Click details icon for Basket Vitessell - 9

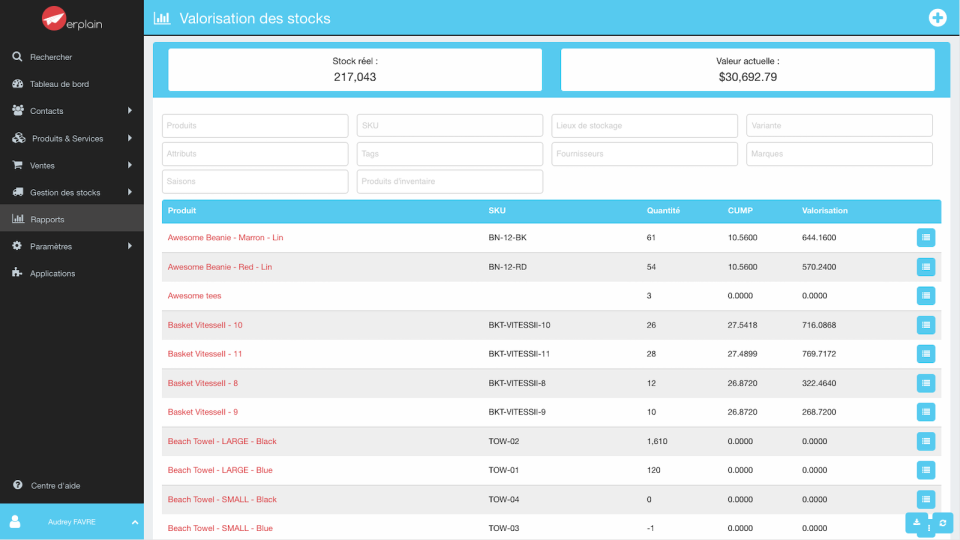pos(926,412)
